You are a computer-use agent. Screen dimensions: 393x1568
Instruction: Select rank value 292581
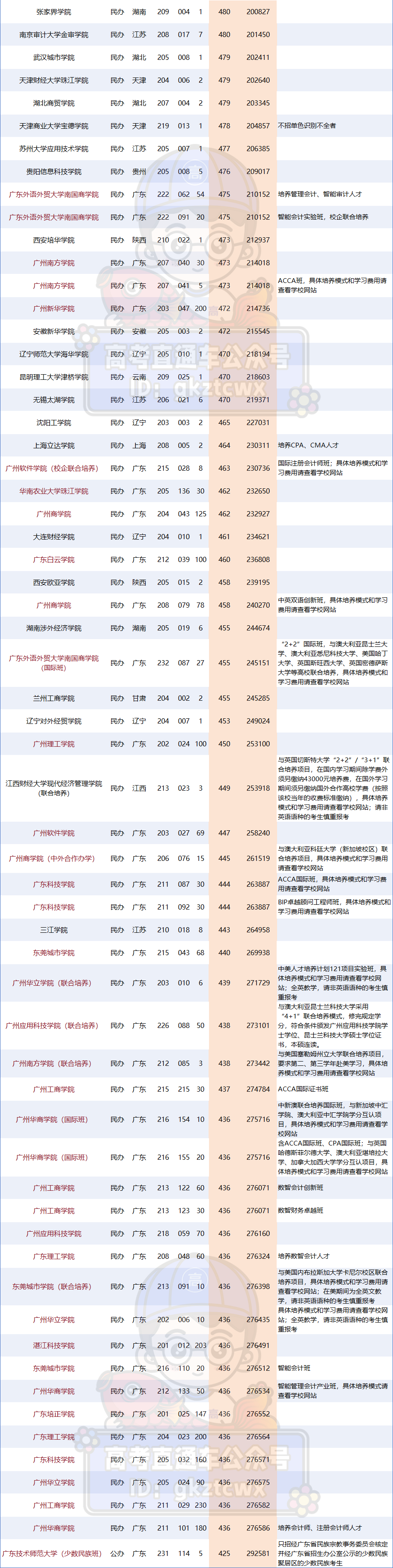click(258, 1553)
